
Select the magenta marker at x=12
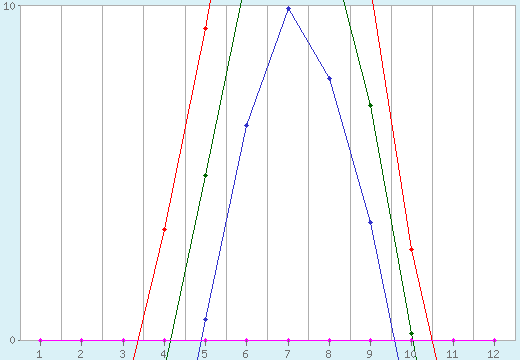point(494,340)
